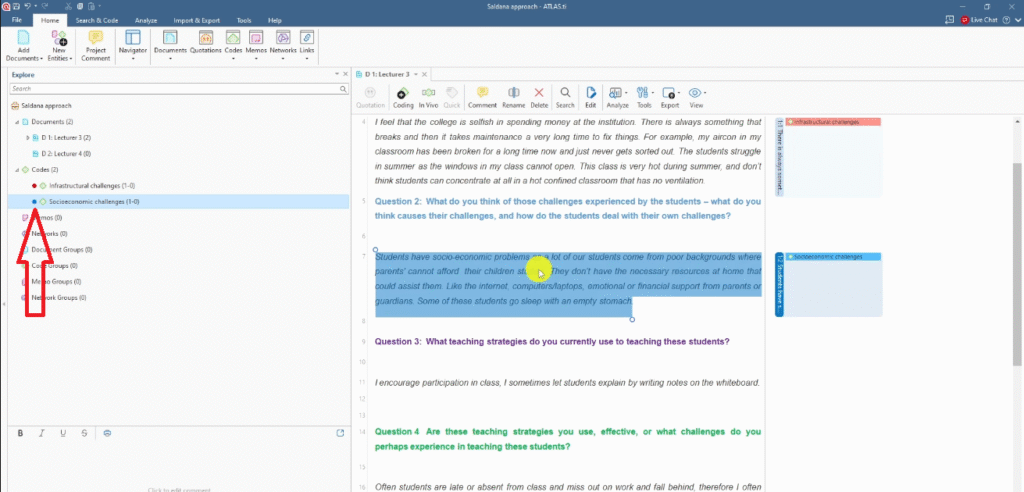The image size is (1024, 492).
Task: Switch to the Analyze ribbon tab
Action: (145, 19)
